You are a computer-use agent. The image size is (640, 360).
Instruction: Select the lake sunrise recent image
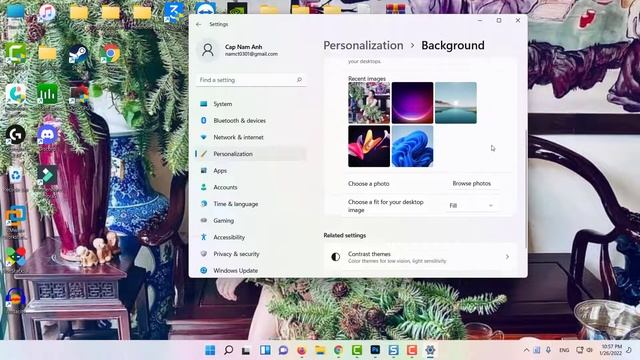pos(456,103)
